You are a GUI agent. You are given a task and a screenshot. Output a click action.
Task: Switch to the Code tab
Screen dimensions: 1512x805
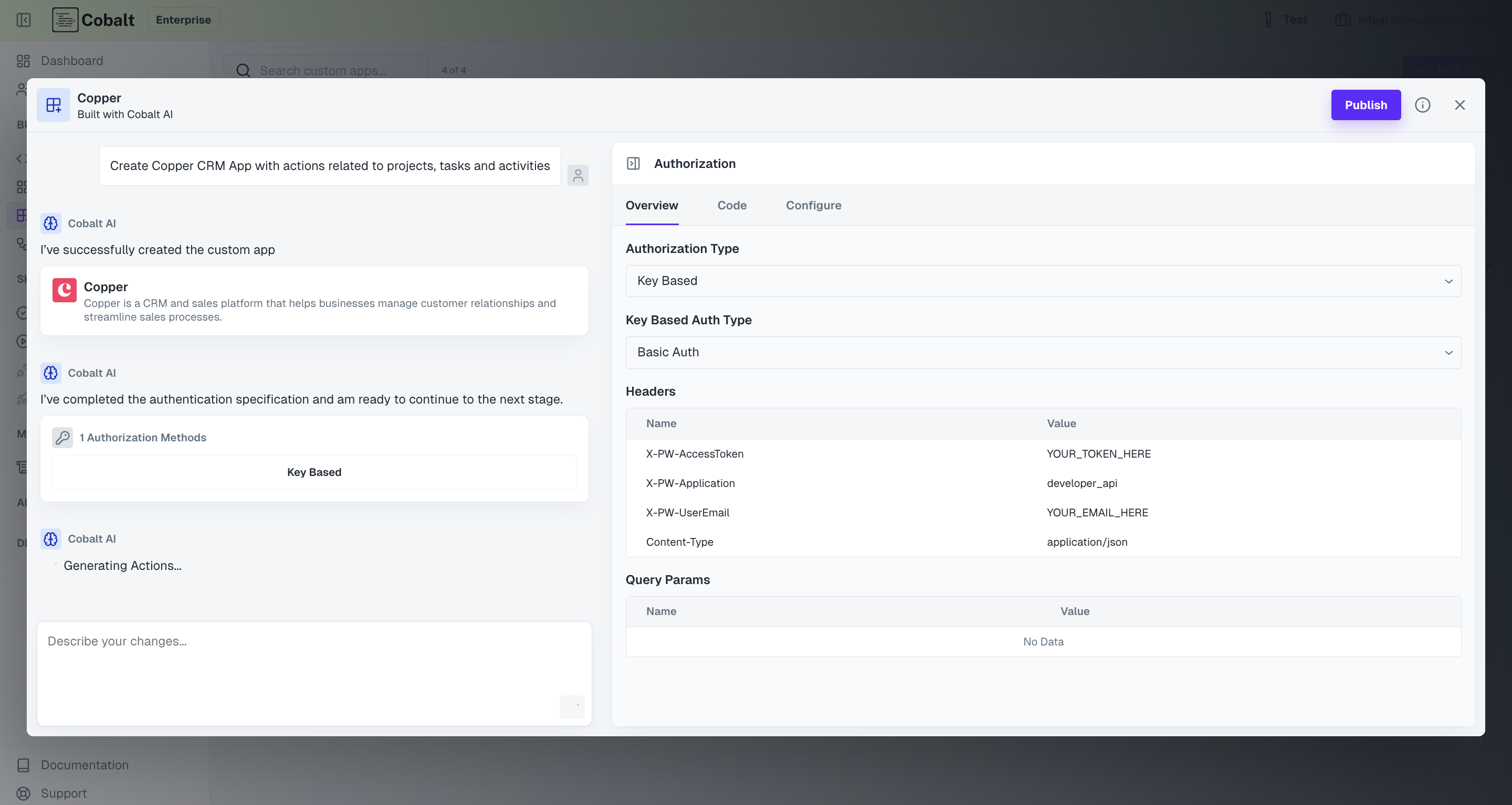coord(732,205)
